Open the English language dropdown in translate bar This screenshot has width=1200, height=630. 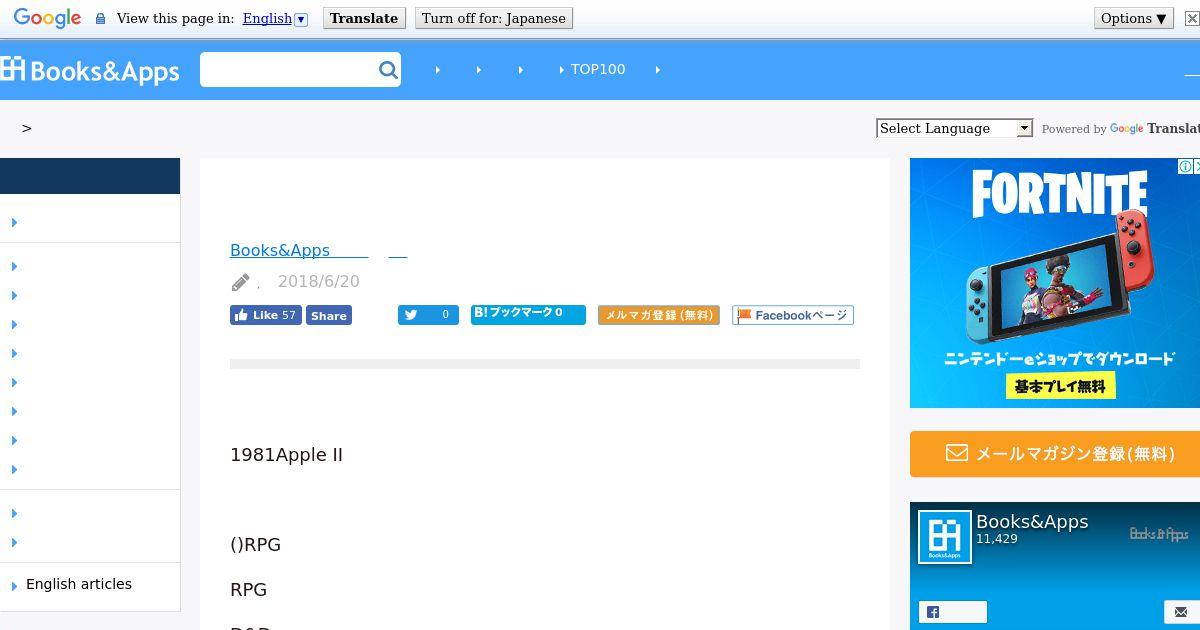tap(275, 18)
